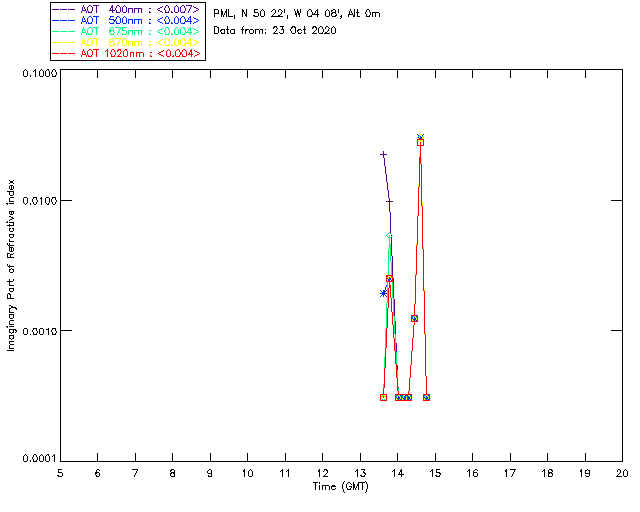The image size is (640, 512).
Task: Click the 'Data from: 23 Oct 2020' line
Action: tap(275, 31)
